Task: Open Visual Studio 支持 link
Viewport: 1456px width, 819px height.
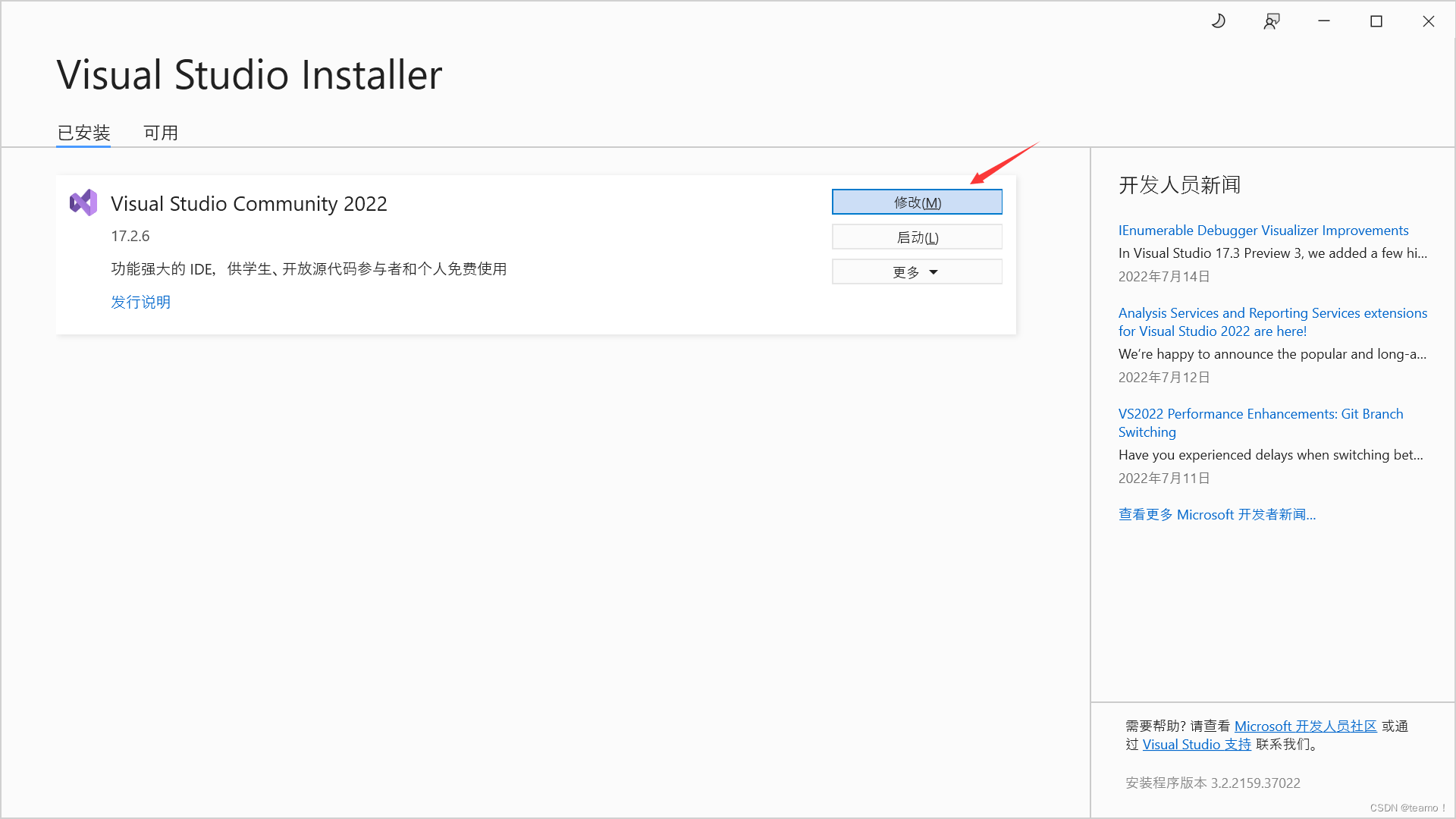Action: tap(1197, 745)
